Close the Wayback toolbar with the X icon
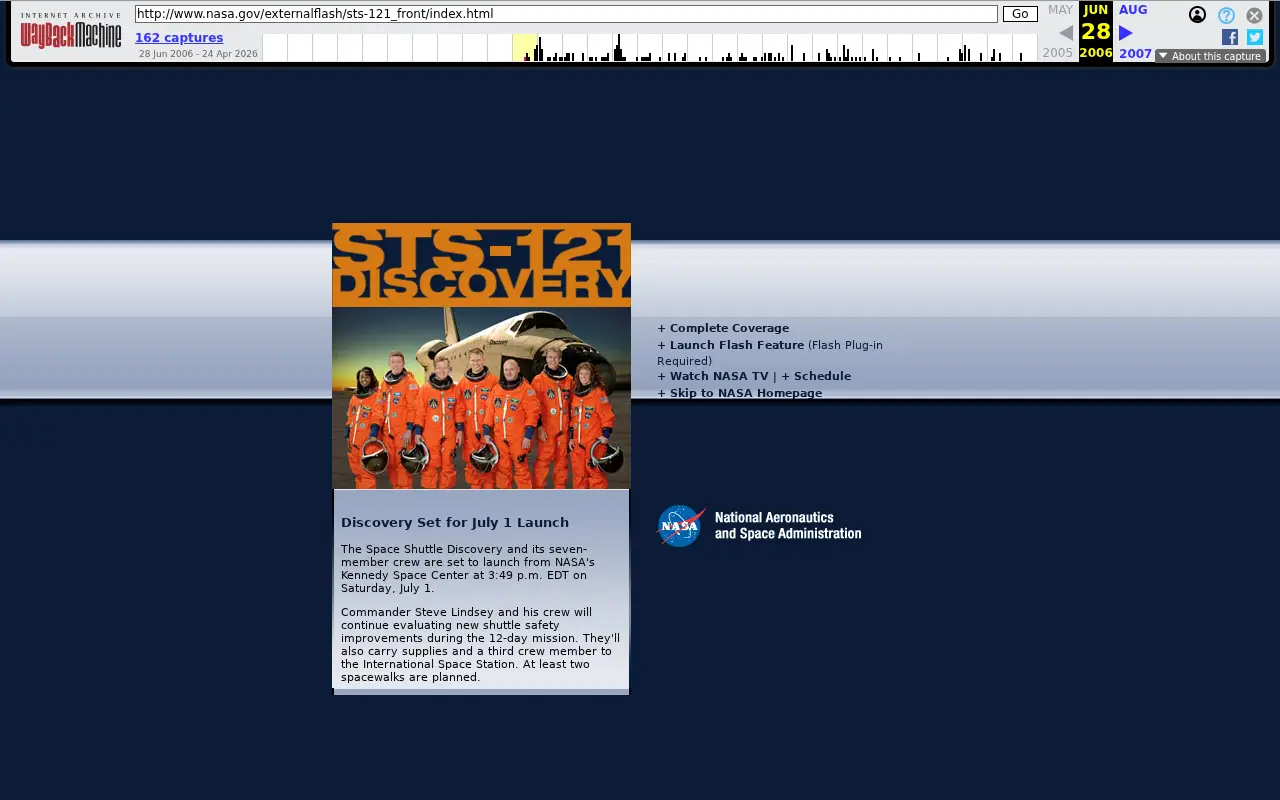Screen dimensions: 1280x800 1254,15
